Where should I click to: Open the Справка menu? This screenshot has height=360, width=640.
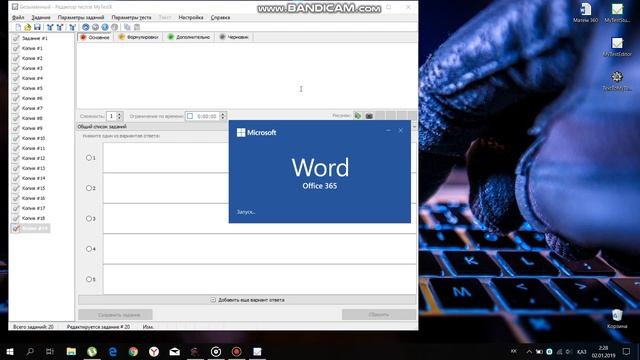point(220,18)
